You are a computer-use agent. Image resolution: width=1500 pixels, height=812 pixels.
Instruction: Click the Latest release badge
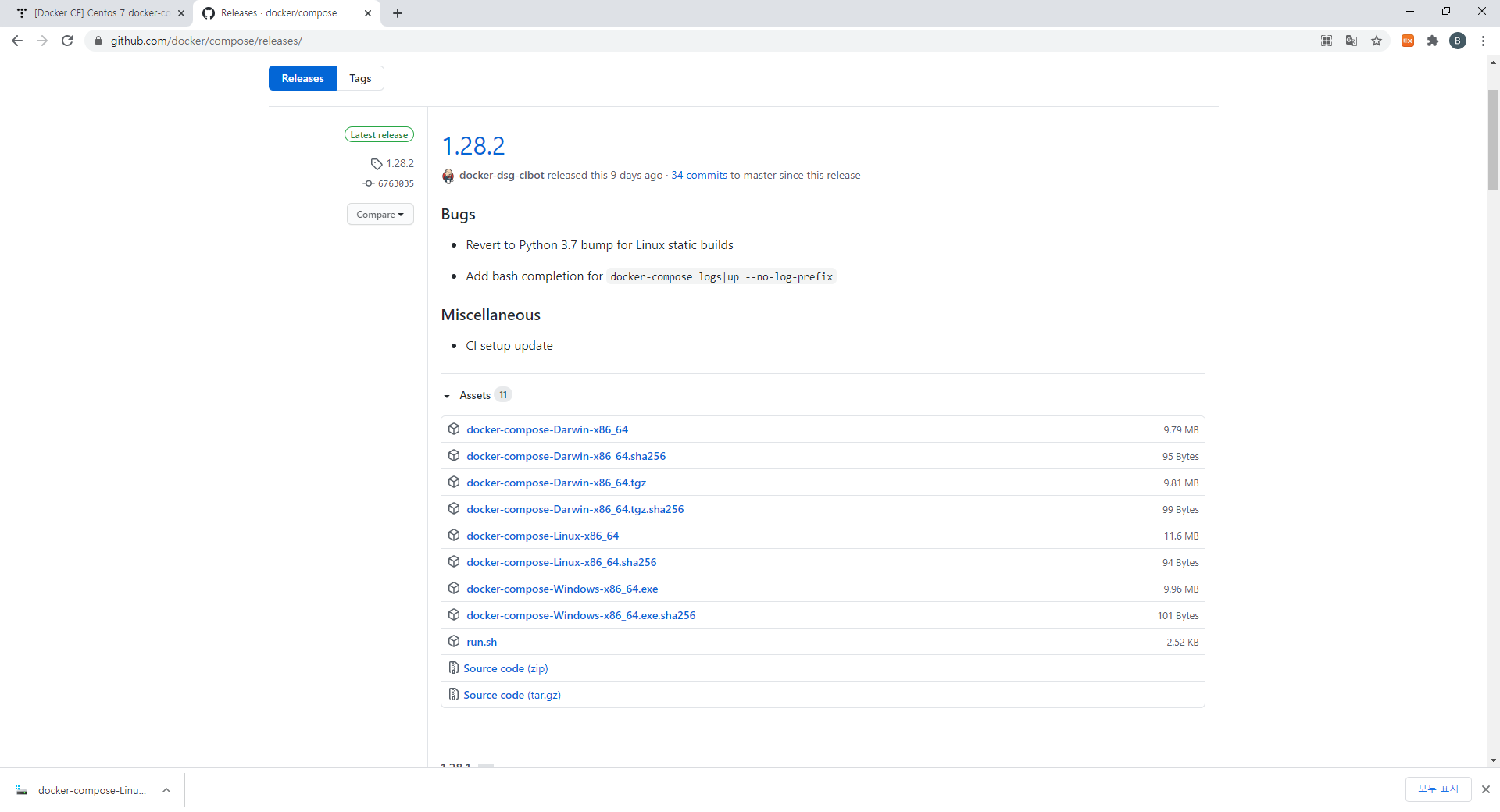[x=379, y=135]
